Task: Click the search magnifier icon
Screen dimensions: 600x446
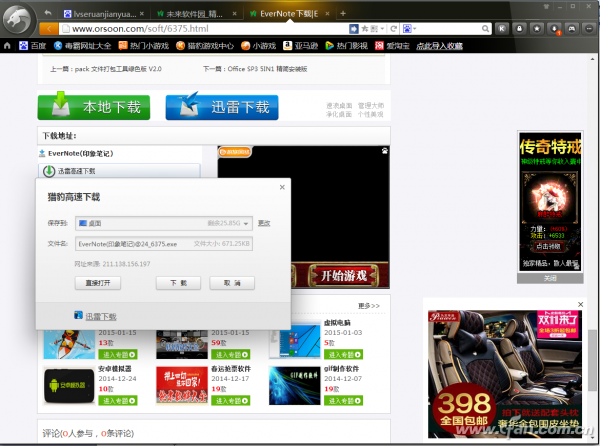Action: click(485, 29)
